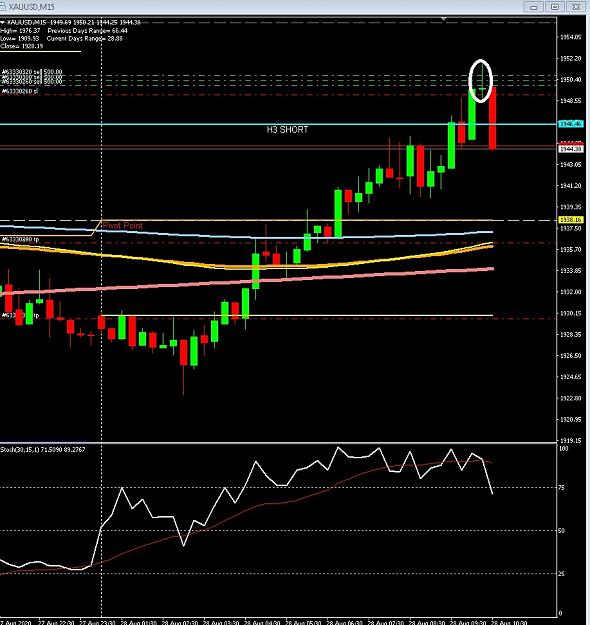Viewport: 590px width, 625px height.
Task: Click price scale value 1933.85
Action: click(570, 271)
